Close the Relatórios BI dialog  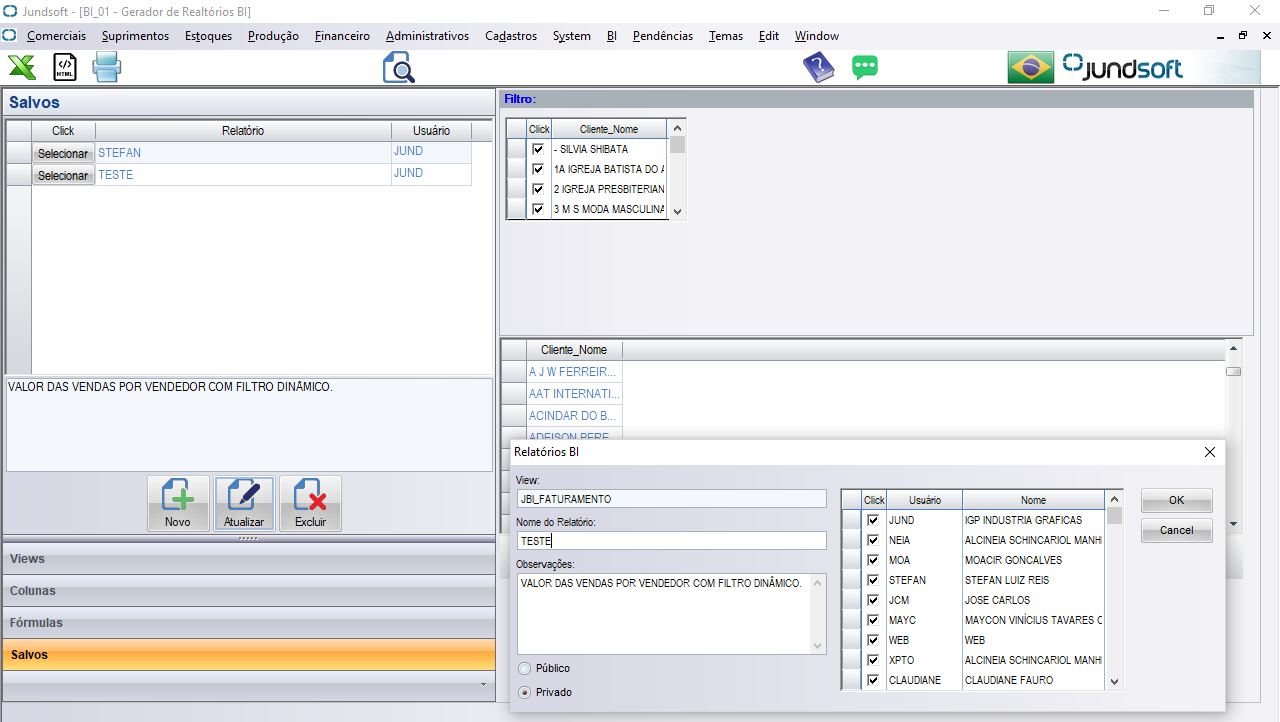point(1210,452)
